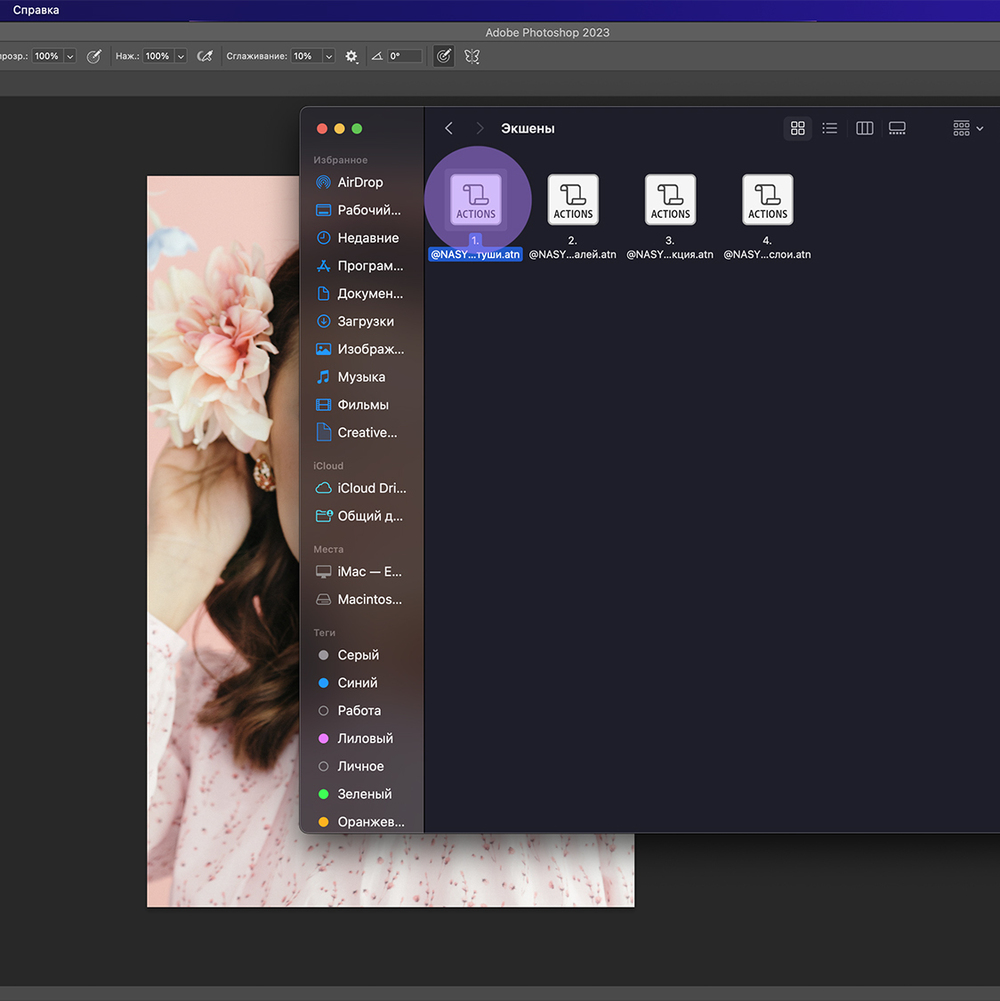Image resolution: width=1000 pixels, height=1001 pixels.
Task: Open the smoothing options gear icon
Action: (351, 57)
